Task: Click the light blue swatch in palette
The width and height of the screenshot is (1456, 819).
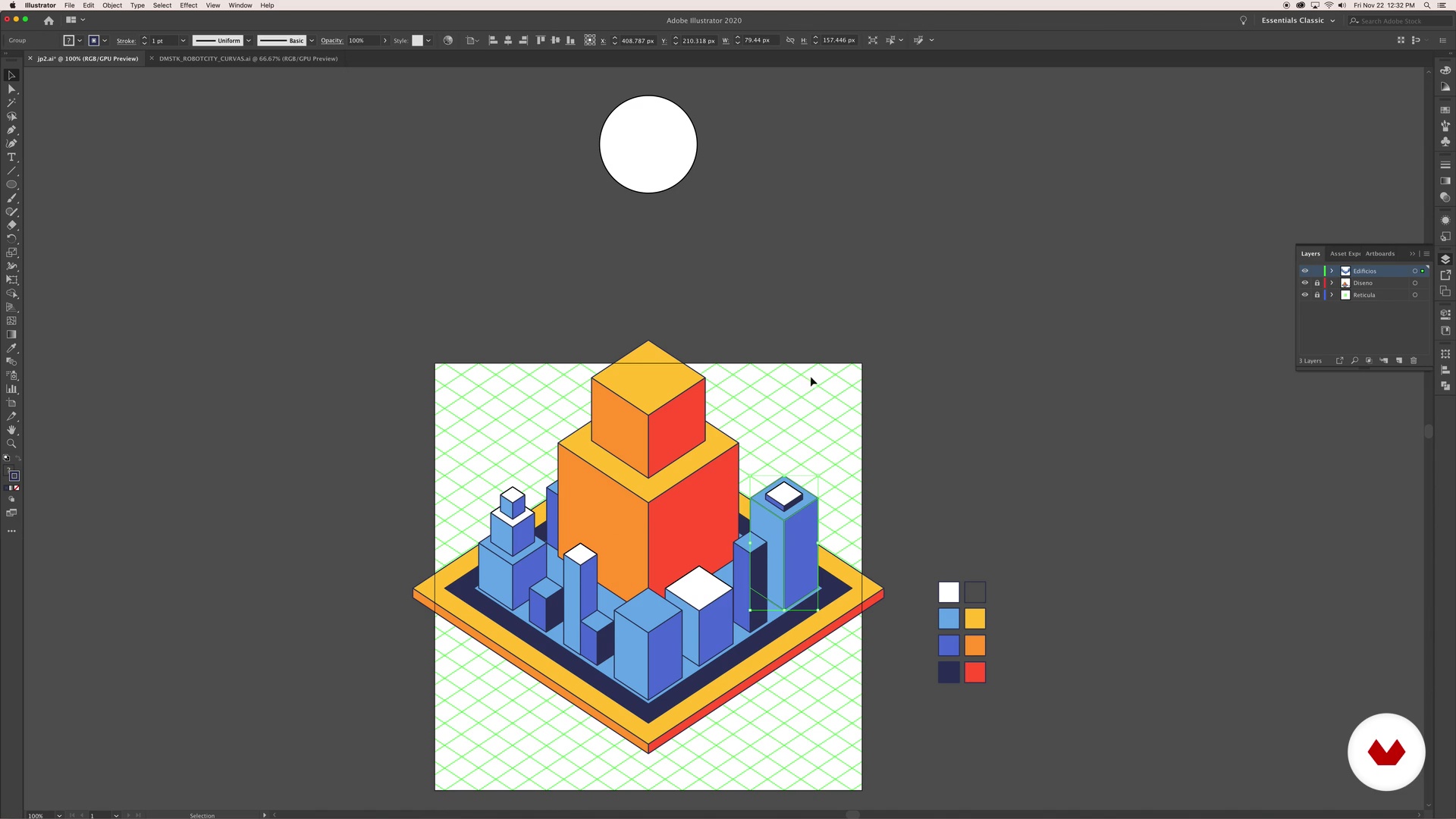Action: (949, 619)
